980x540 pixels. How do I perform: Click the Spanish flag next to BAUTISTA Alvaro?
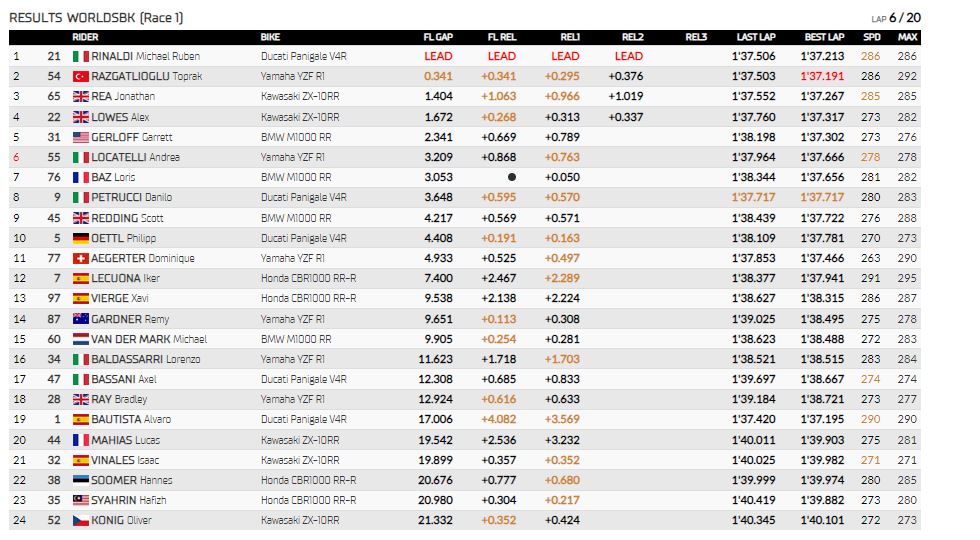coord(81,419)
